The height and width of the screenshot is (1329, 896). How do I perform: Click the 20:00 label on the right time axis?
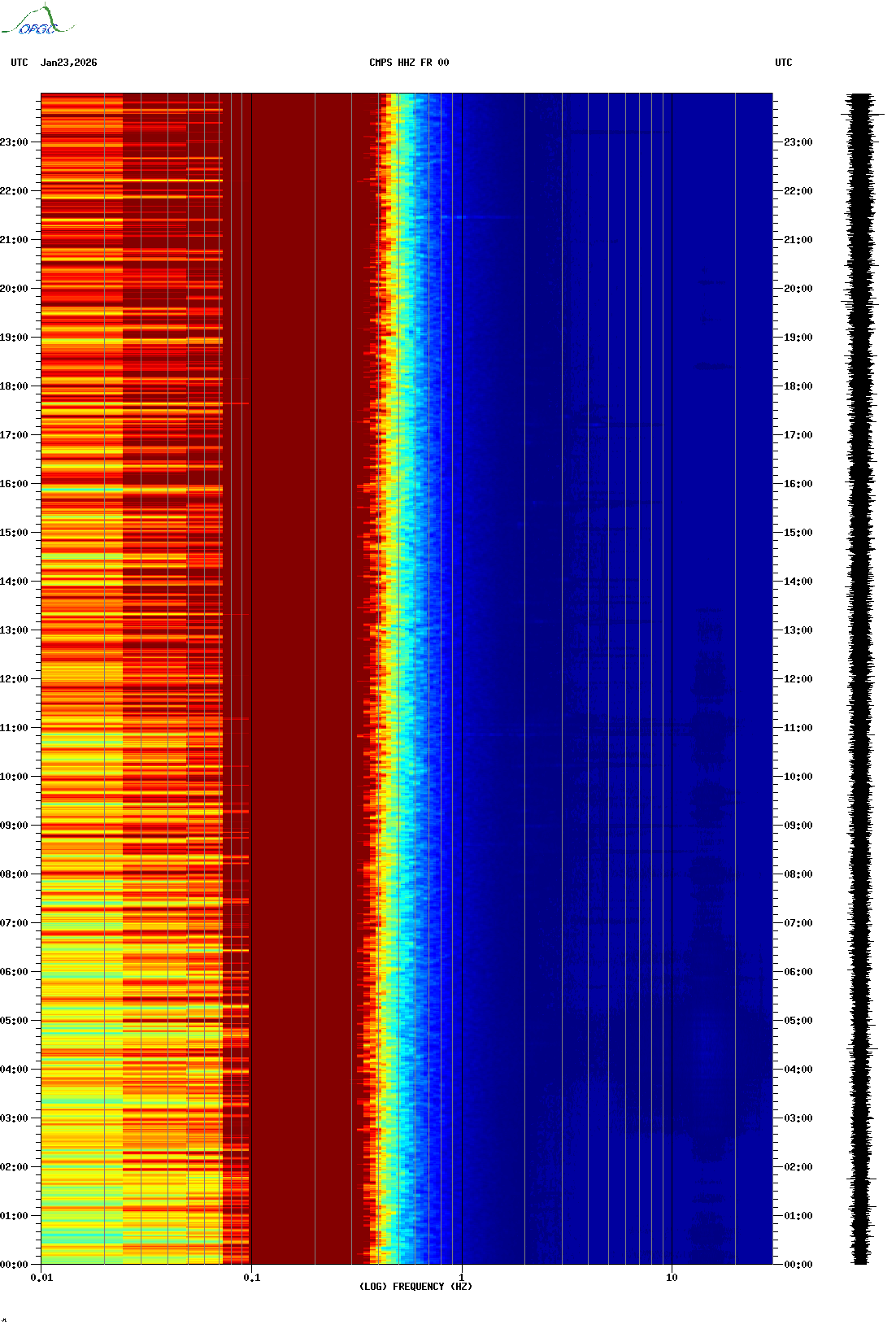point(798,289)
